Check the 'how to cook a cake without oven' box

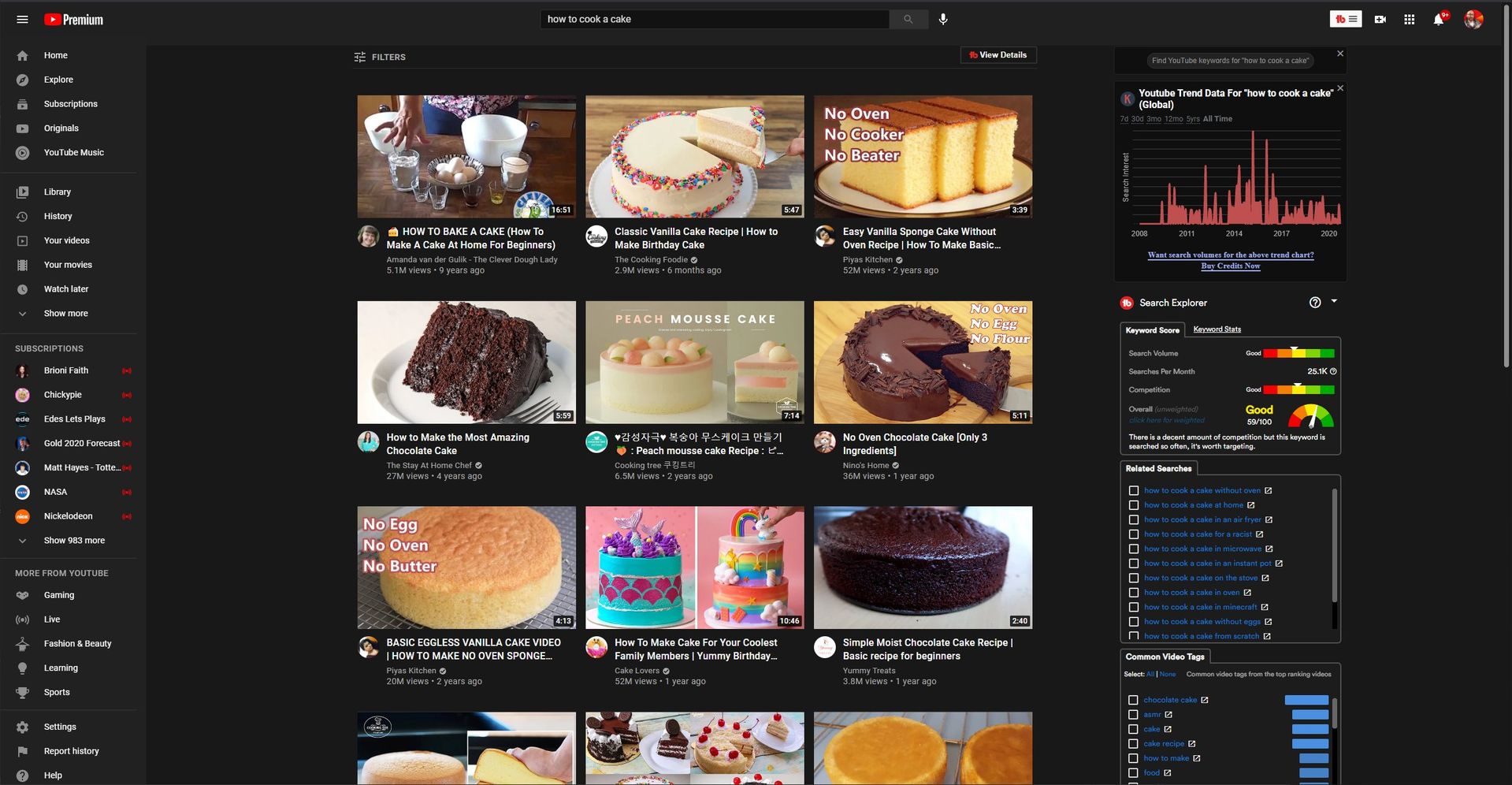[x=1133, y=491]
